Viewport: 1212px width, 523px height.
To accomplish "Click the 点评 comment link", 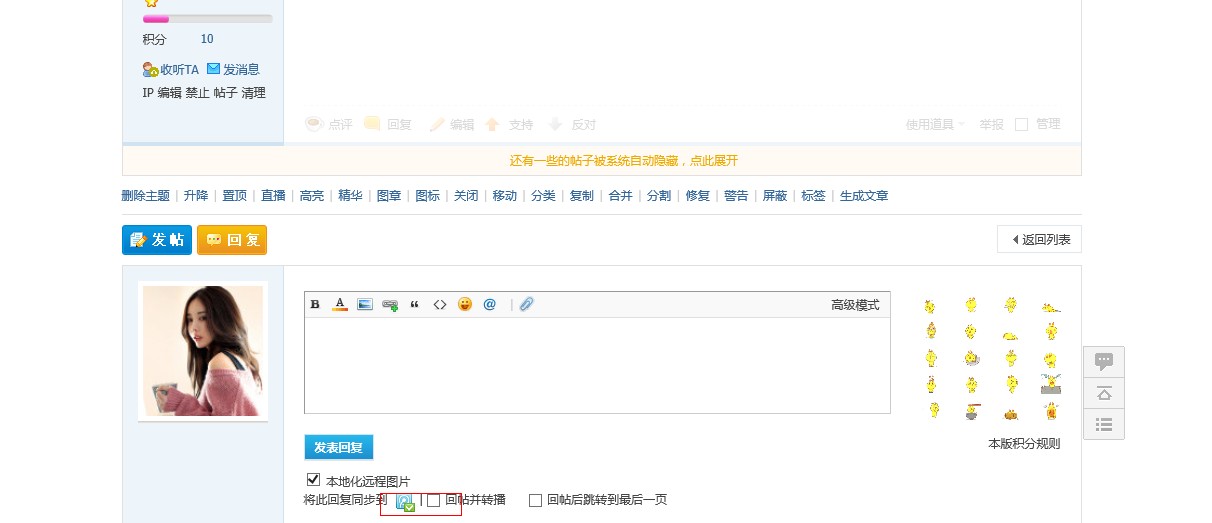I will (x=329, y=125).
